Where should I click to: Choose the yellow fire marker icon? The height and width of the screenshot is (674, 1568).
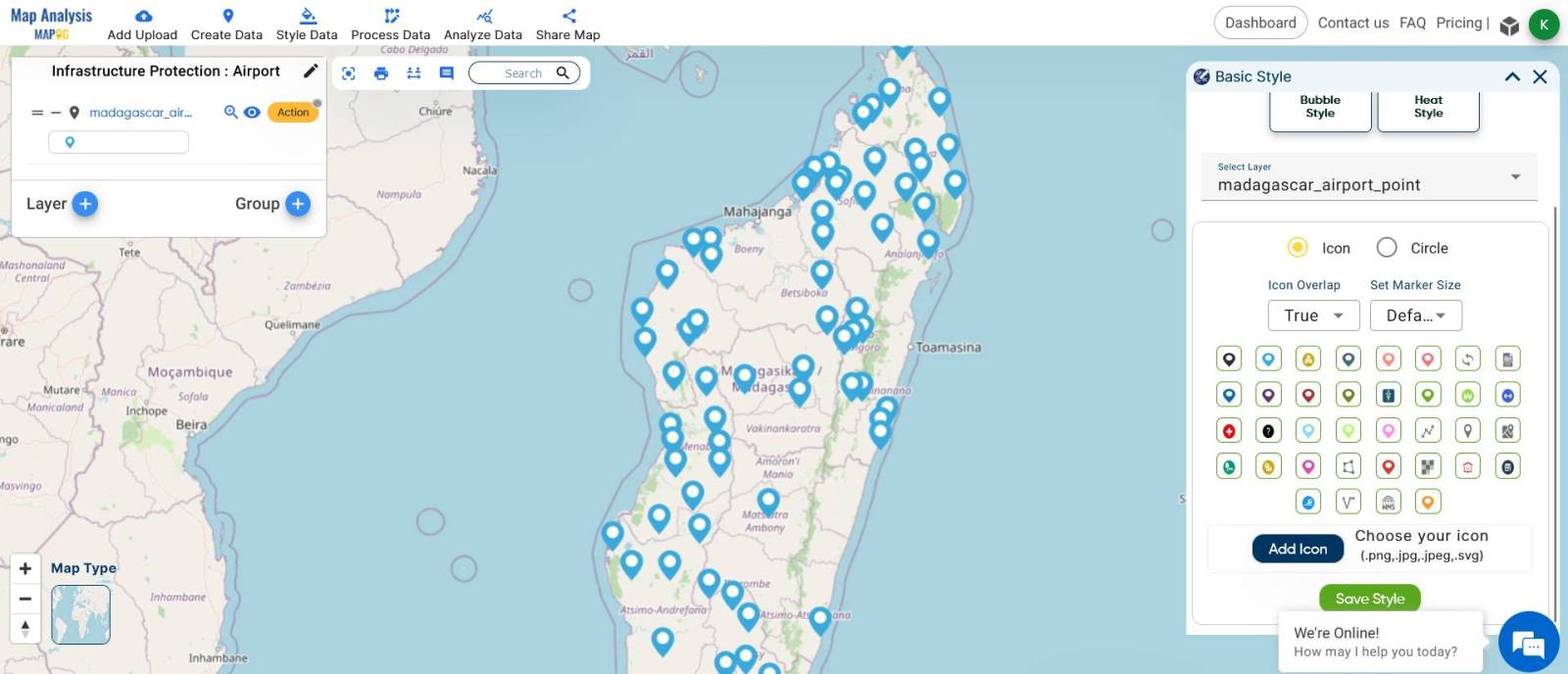coord(1308,360)
